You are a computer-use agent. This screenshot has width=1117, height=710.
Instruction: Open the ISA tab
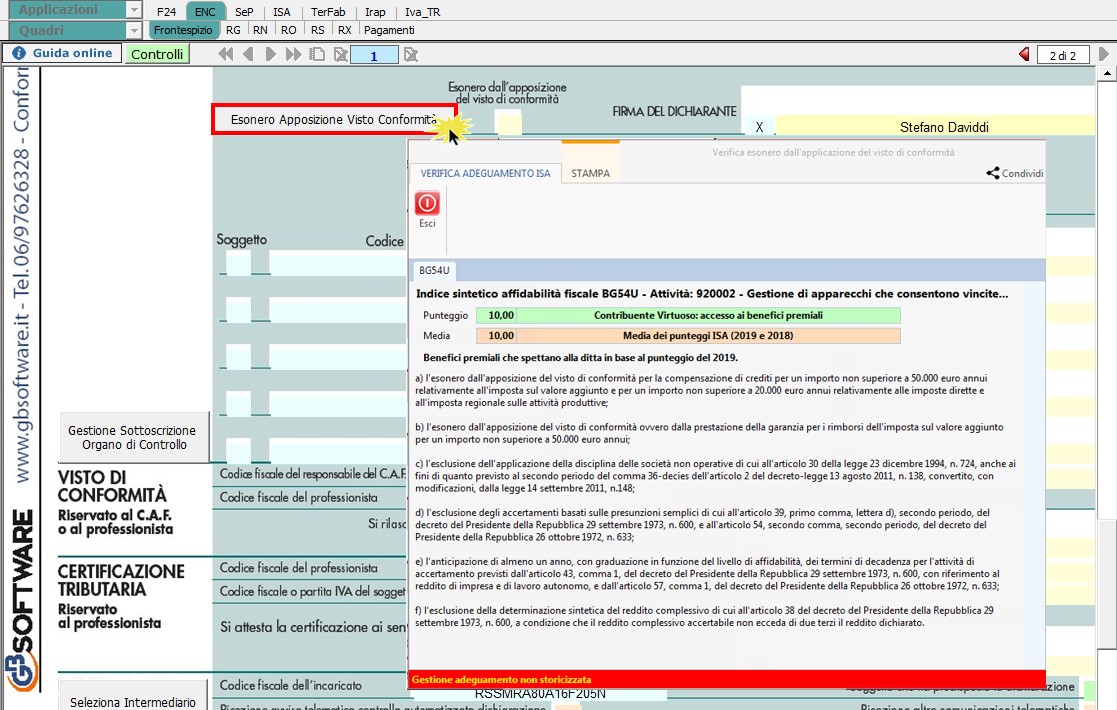(282, 11)
